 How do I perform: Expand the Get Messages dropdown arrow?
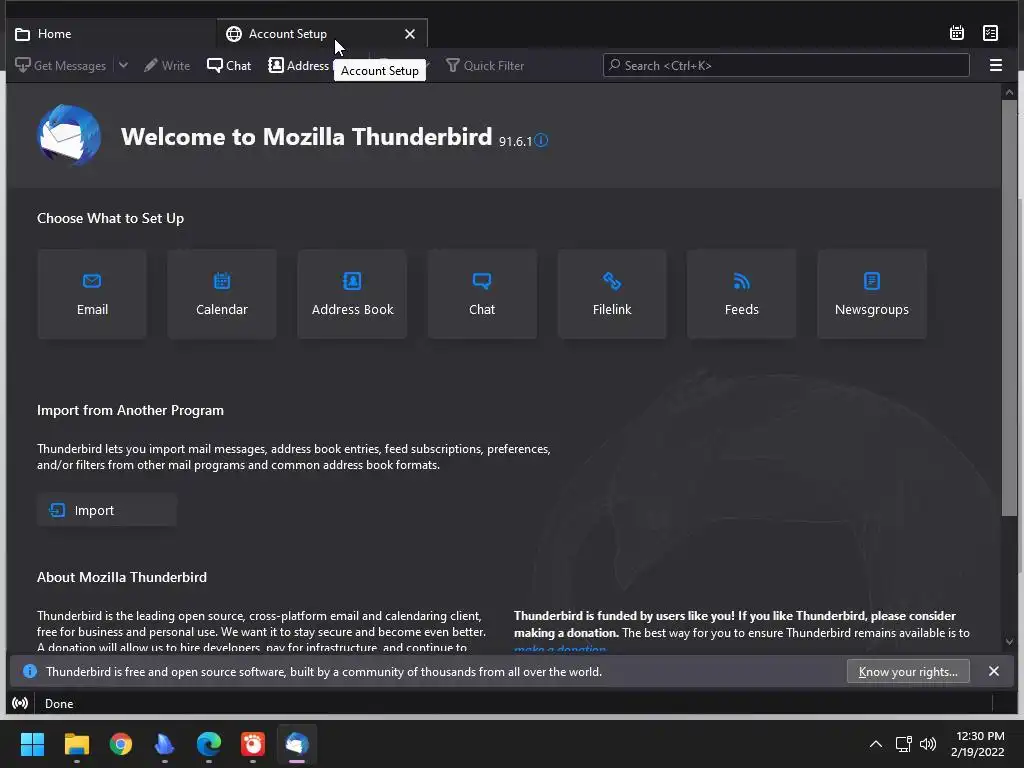(x=123, y=65)
